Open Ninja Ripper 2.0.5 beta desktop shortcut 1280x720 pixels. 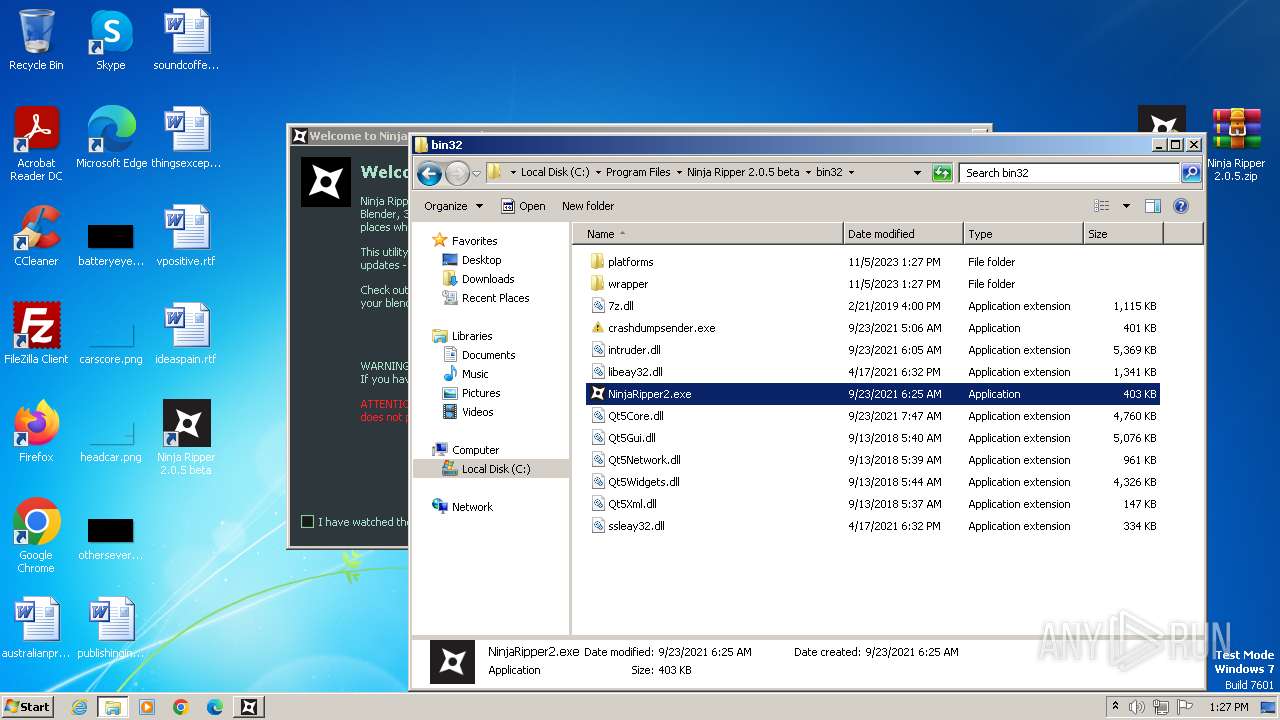[x=186, y=438]
